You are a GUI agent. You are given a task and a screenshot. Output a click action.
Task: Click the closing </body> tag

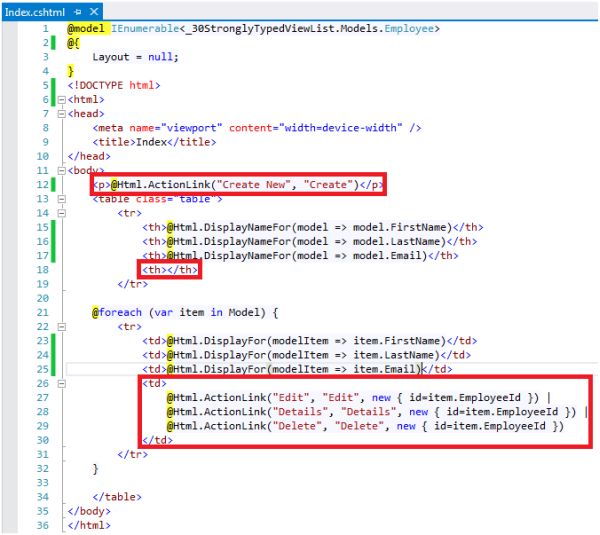click(89, 511)
